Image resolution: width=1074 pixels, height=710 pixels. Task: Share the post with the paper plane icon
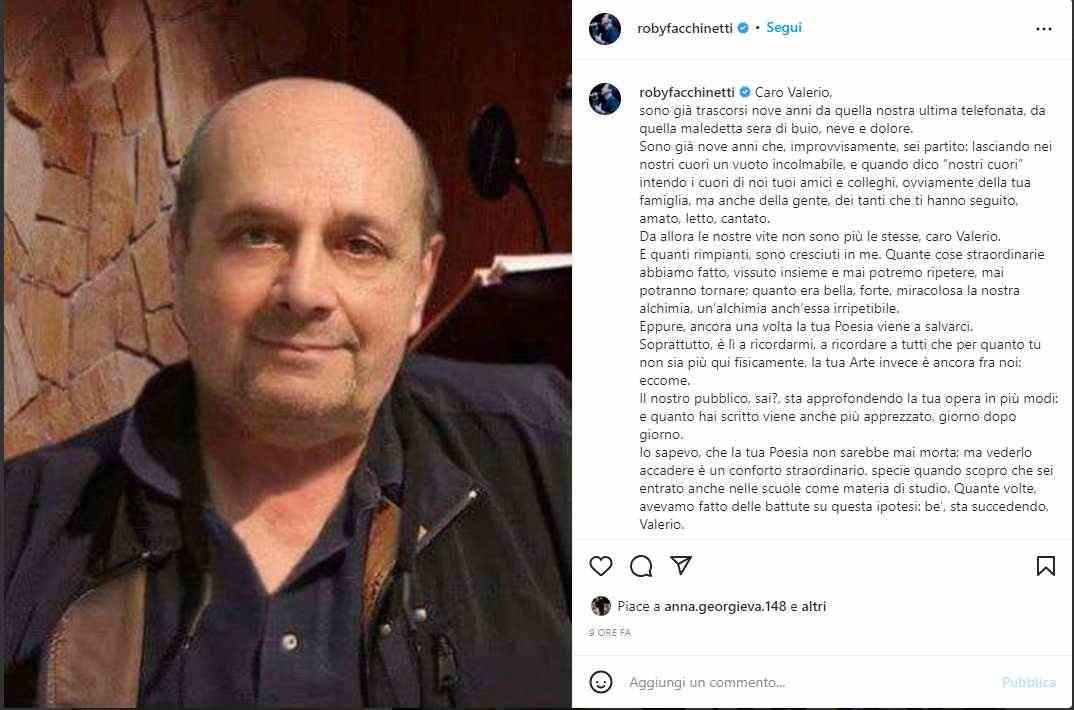pyautogui.click(x=680, y=565)
